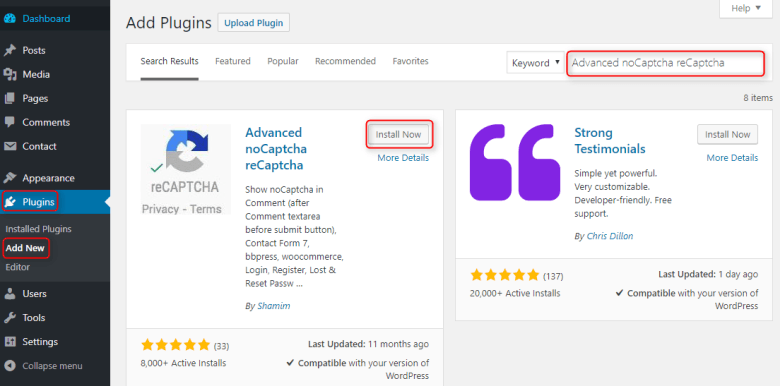Click the Strong Testimonials purple quotes thumbnail
The image size is (780, 386).
[515, 162]
